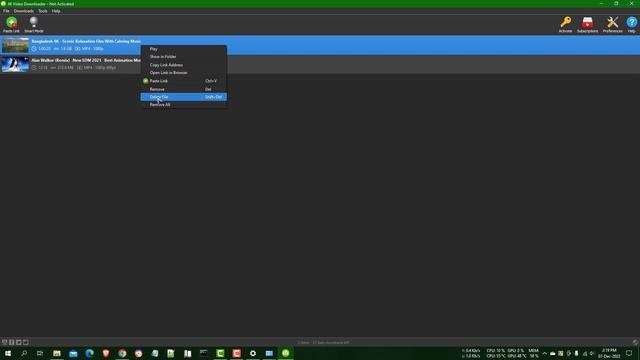Select Open Link in Browser entry
The width and height of the screenshot is (640, 360).
pyautogui.click(x=184, y=73)
